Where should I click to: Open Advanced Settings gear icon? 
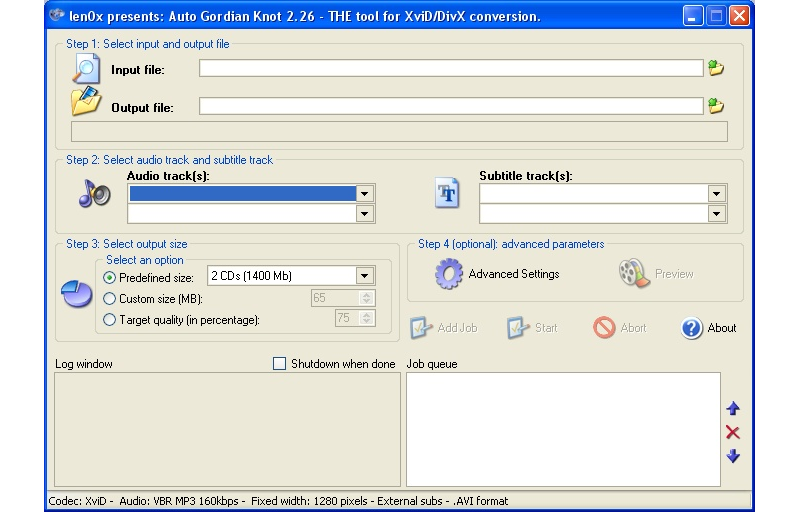point(449,274)
